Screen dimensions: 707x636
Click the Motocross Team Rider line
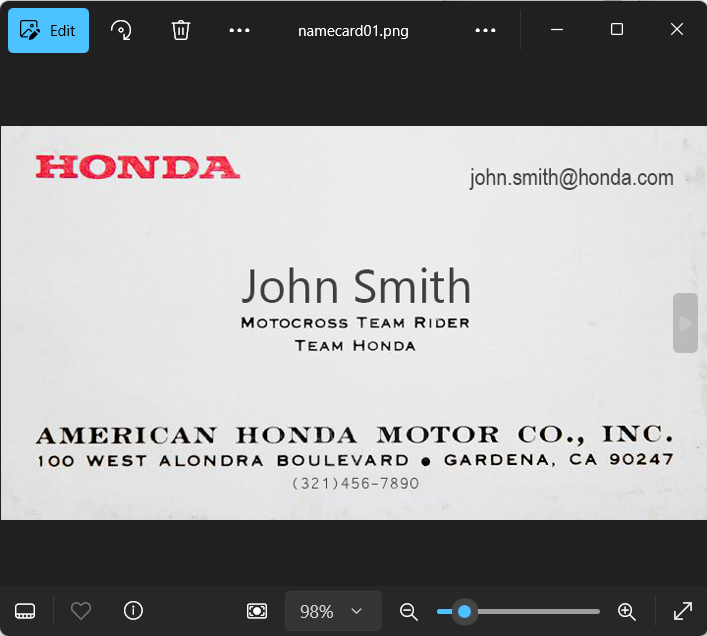click(355, 323)
